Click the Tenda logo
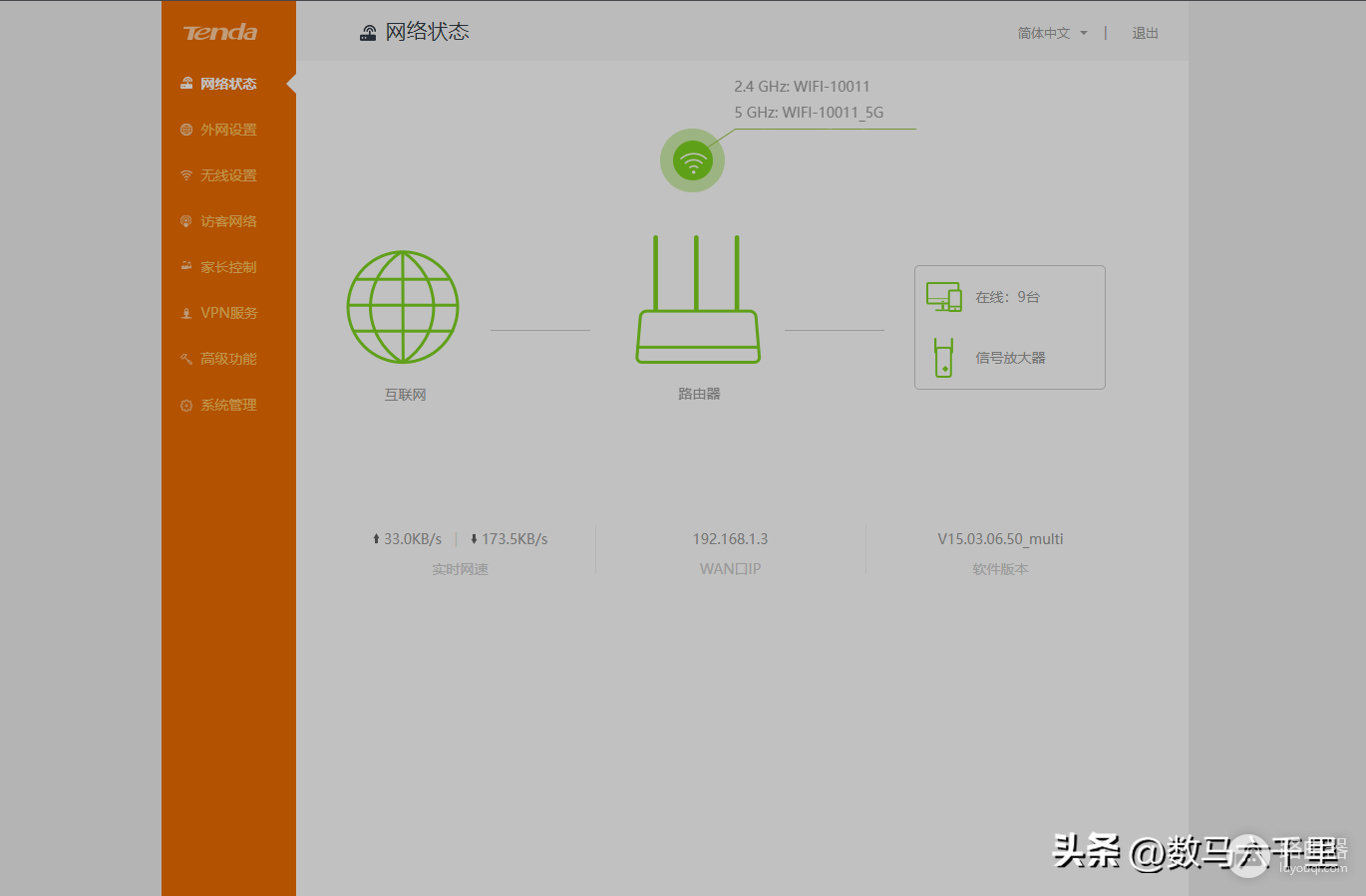The height and width of the screenshot is (896, 1366). (220, 32)
